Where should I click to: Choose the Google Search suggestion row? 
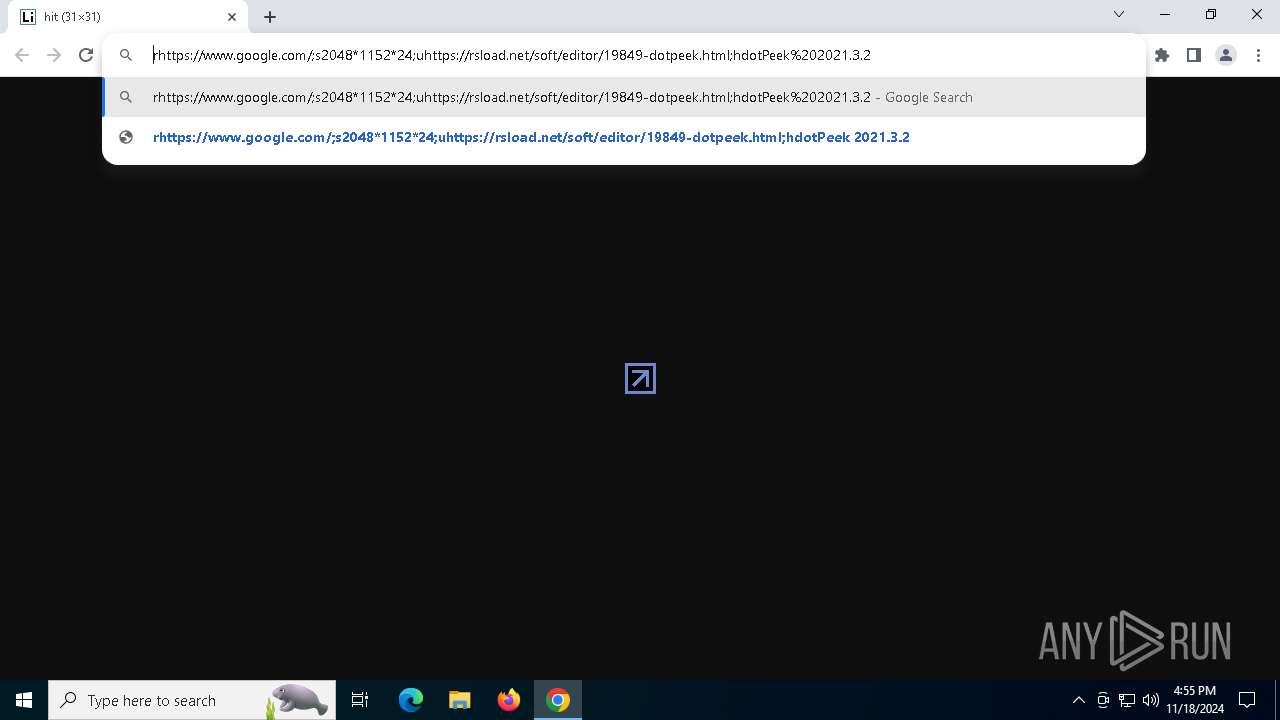click(624, 97)
